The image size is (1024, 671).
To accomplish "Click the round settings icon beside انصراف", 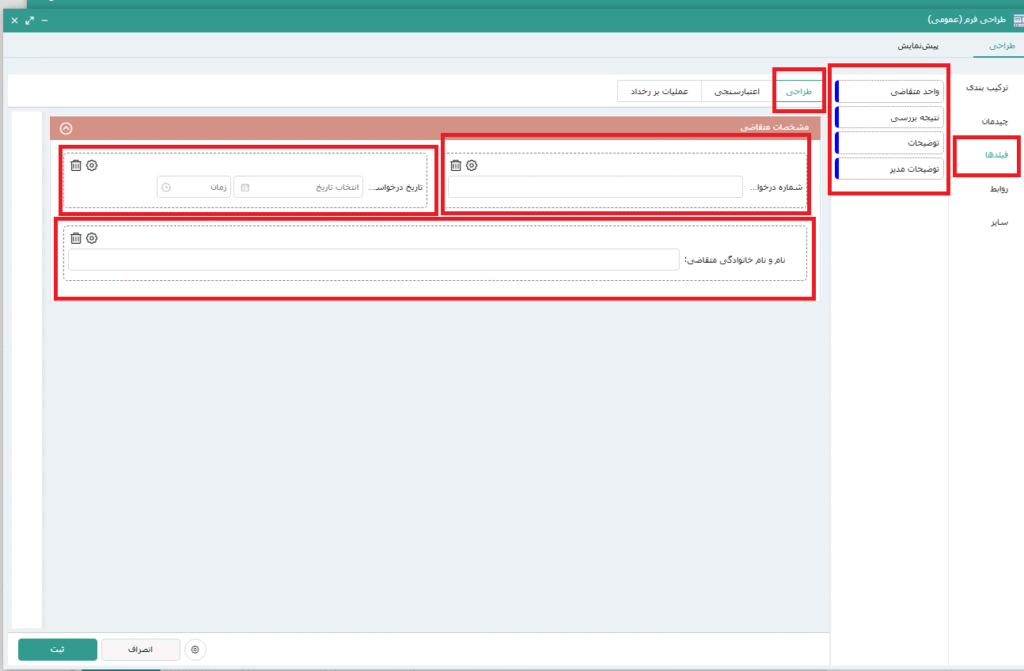I will coord(195,649).
